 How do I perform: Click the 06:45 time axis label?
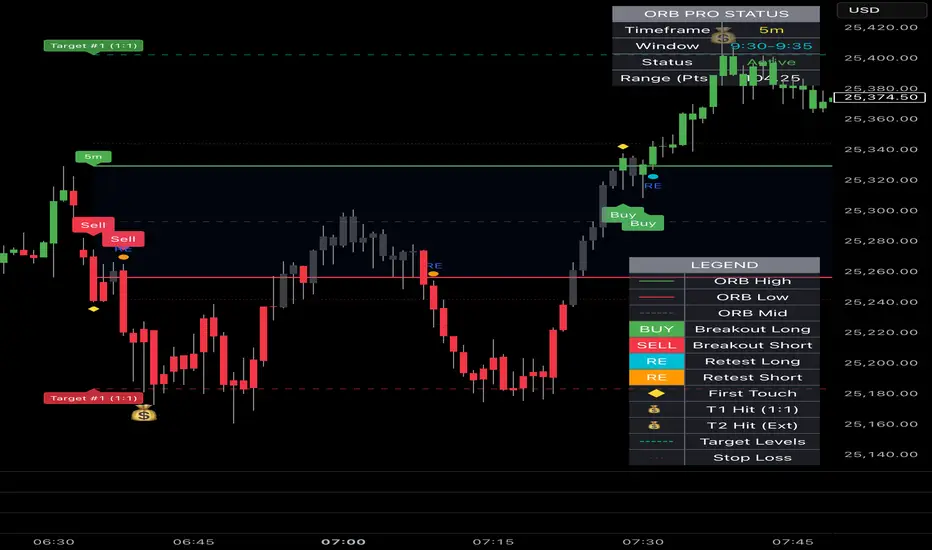point(194,542)
